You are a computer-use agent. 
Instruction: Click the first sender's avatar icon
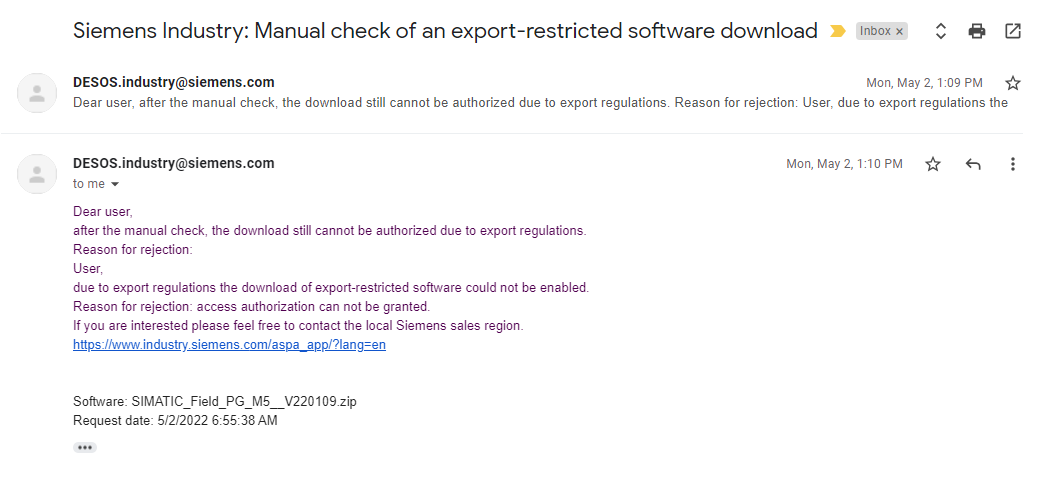click(37, 93)
